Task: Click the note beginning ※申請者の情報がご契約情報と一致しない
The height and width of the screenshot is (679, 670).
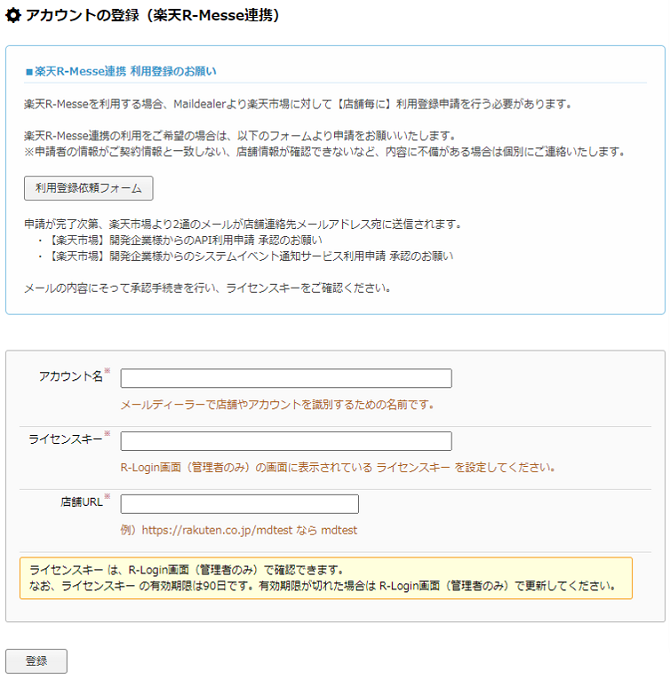Action: coord(324,152)
